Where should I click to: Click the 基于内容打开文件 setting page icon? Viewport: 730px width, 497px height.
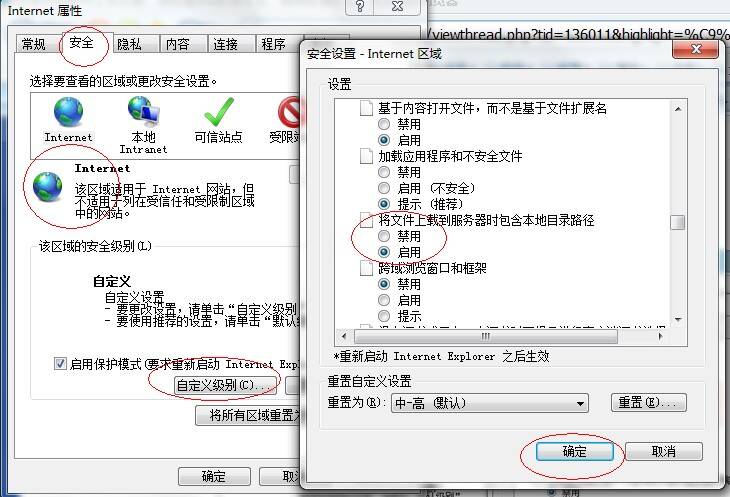(x=366, y=108)
